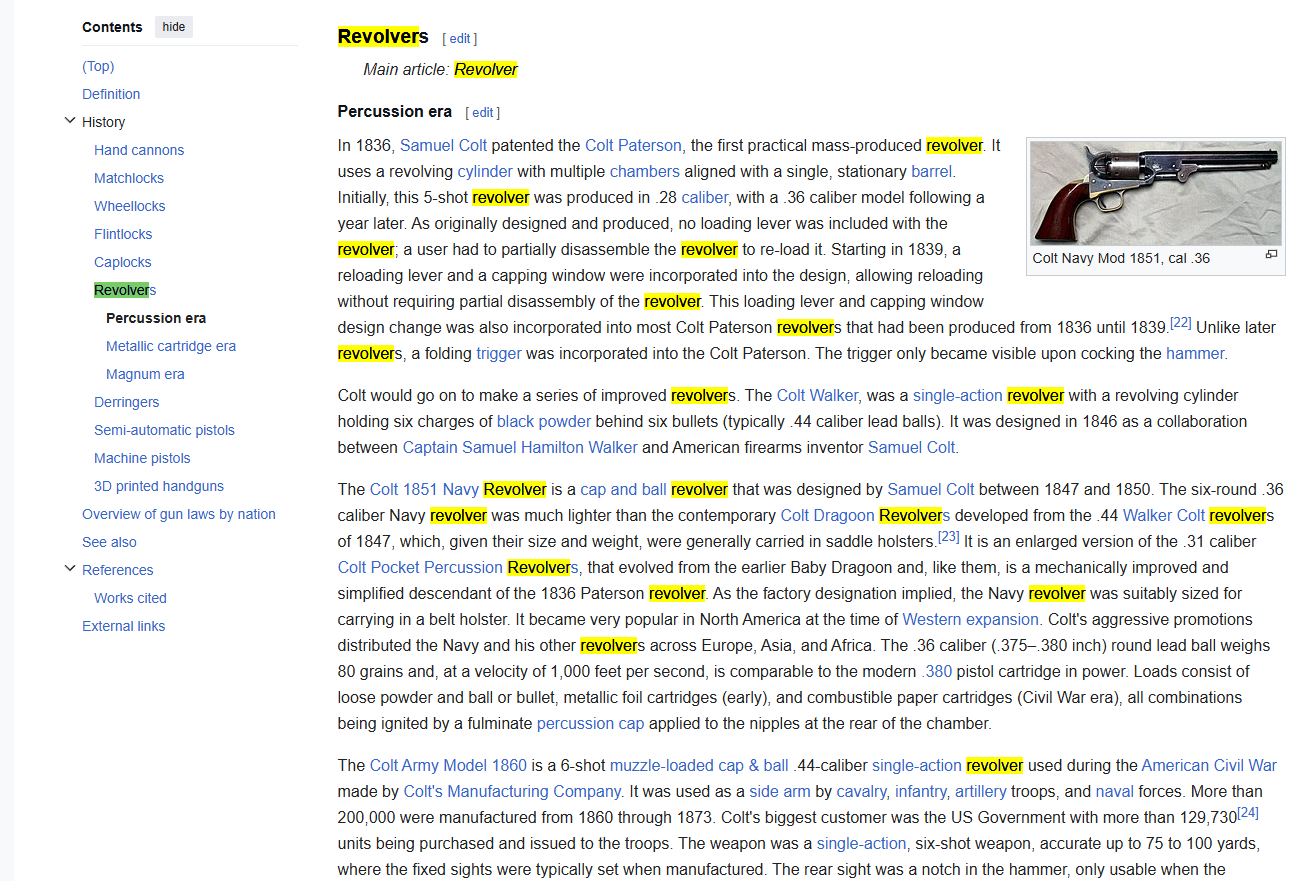
Task: Open the American Civil War link
Action: [x=1209, y=765]
